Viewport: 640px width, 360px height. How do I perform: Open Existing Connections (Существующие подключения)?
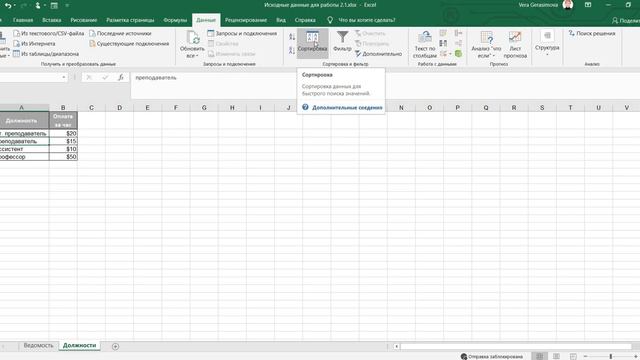tap(129, 44)
